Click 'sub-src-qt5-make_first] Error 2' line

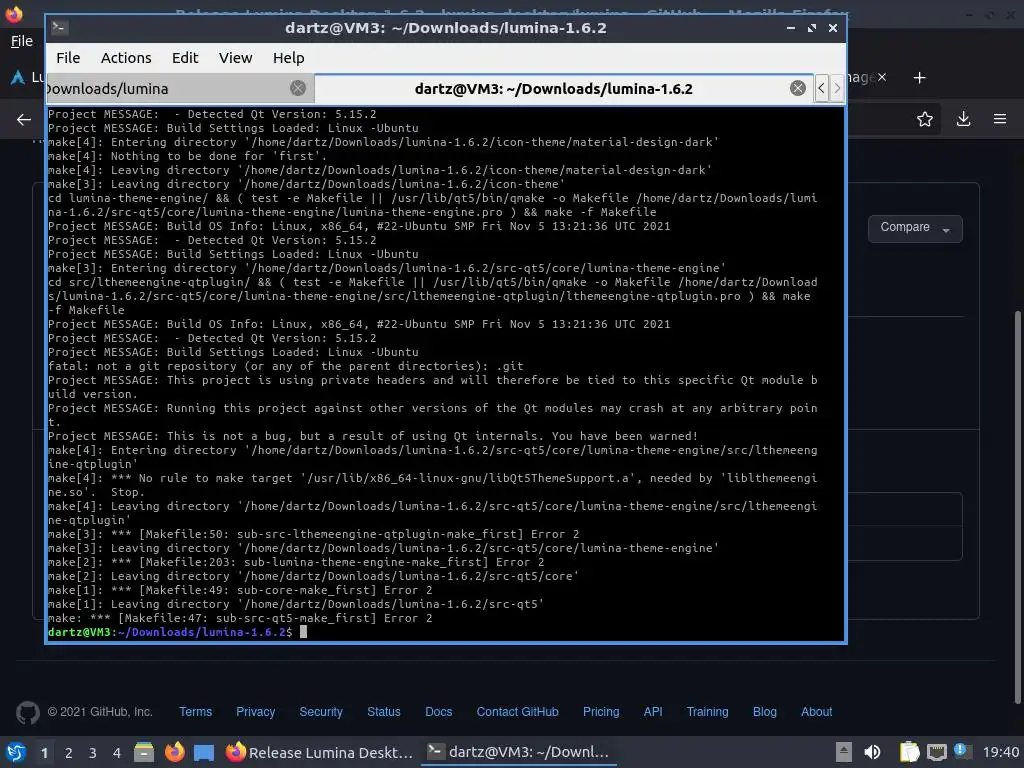(240, 618)
